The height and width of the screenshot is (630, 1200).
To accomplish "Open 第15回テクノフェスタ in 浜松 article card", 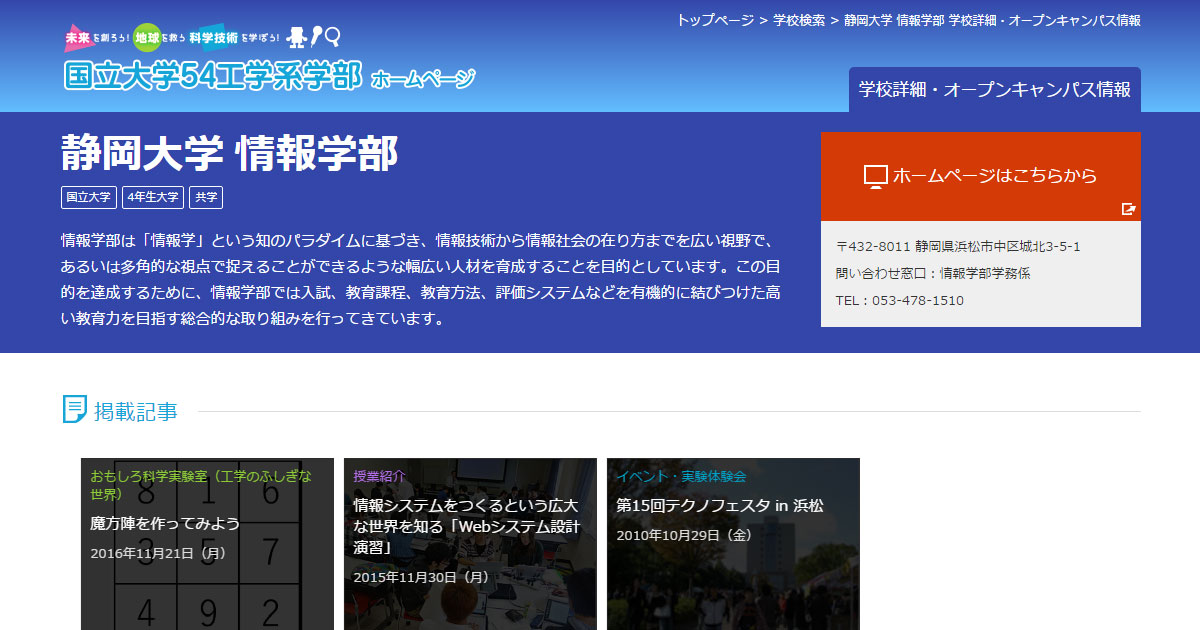I will 733,544.
